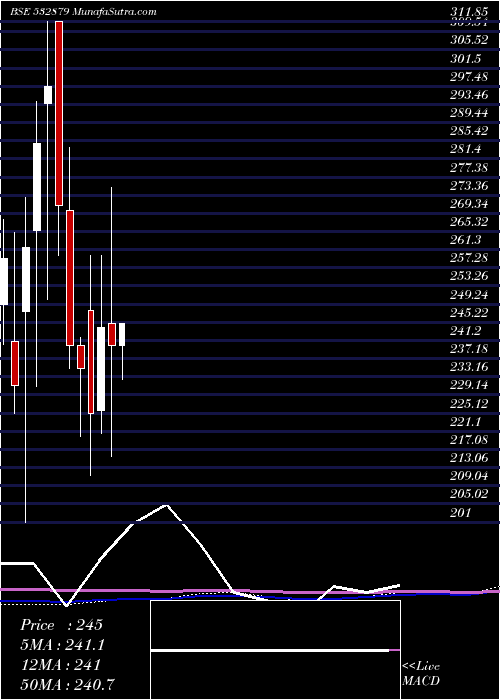Select the 221.1 price axis label
Screen dimensions: 500x700
[465, 423]
